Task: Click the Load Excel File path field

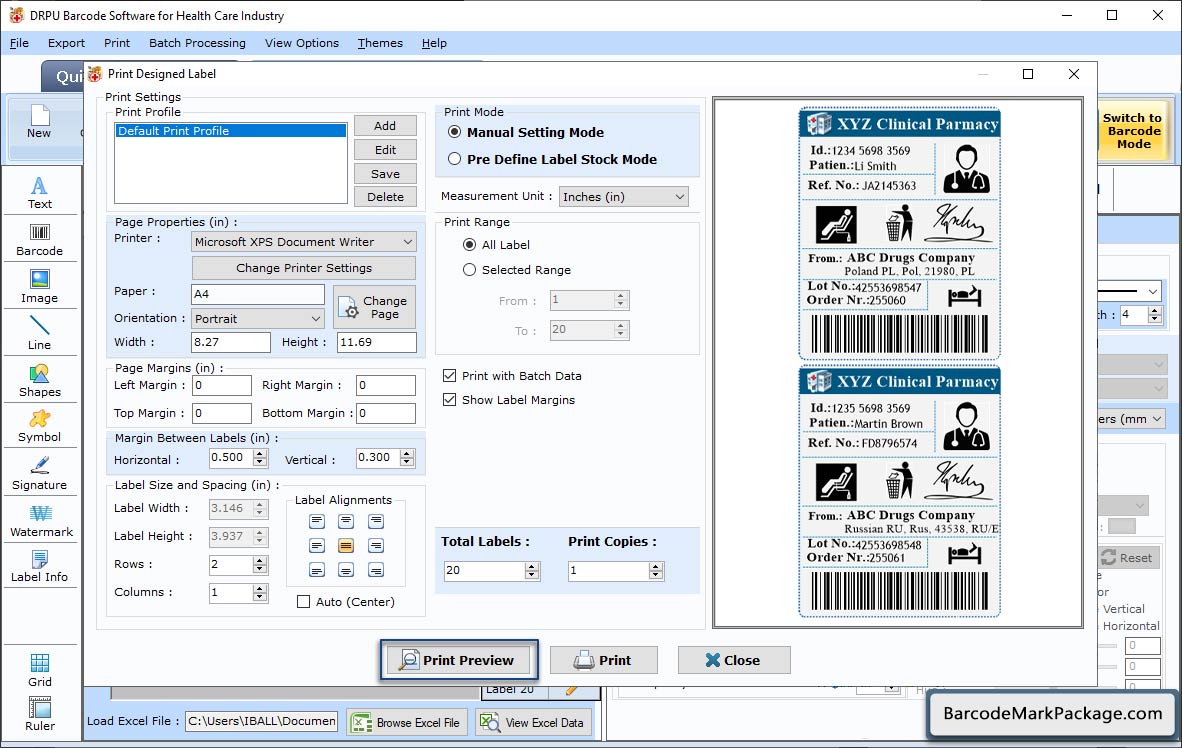Action: pyautogui.click(x=262, y=721)
